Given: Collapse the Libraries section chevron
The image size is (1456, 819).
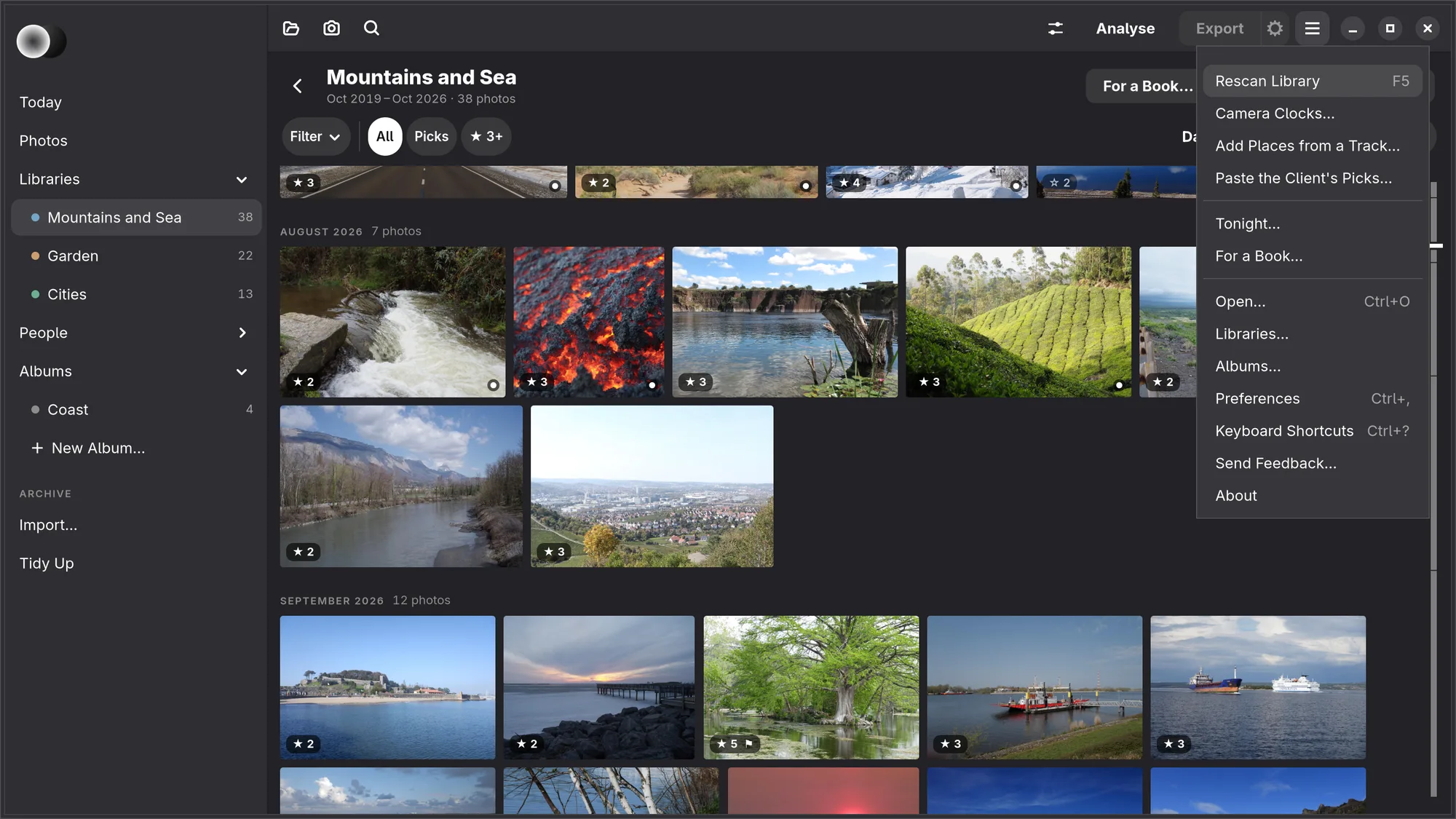Looking at the screenshot, I should (x=242, y=180).
